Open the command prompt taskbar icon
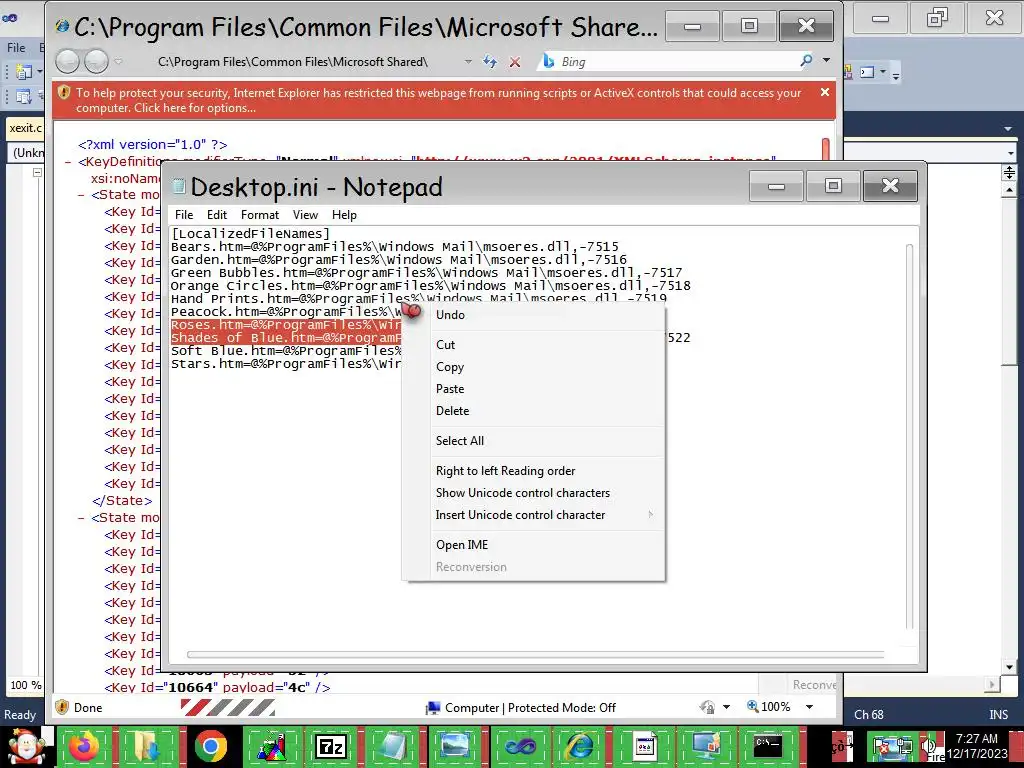The width and height of the screenshot is (1024, 768). (x=768, y=746)
